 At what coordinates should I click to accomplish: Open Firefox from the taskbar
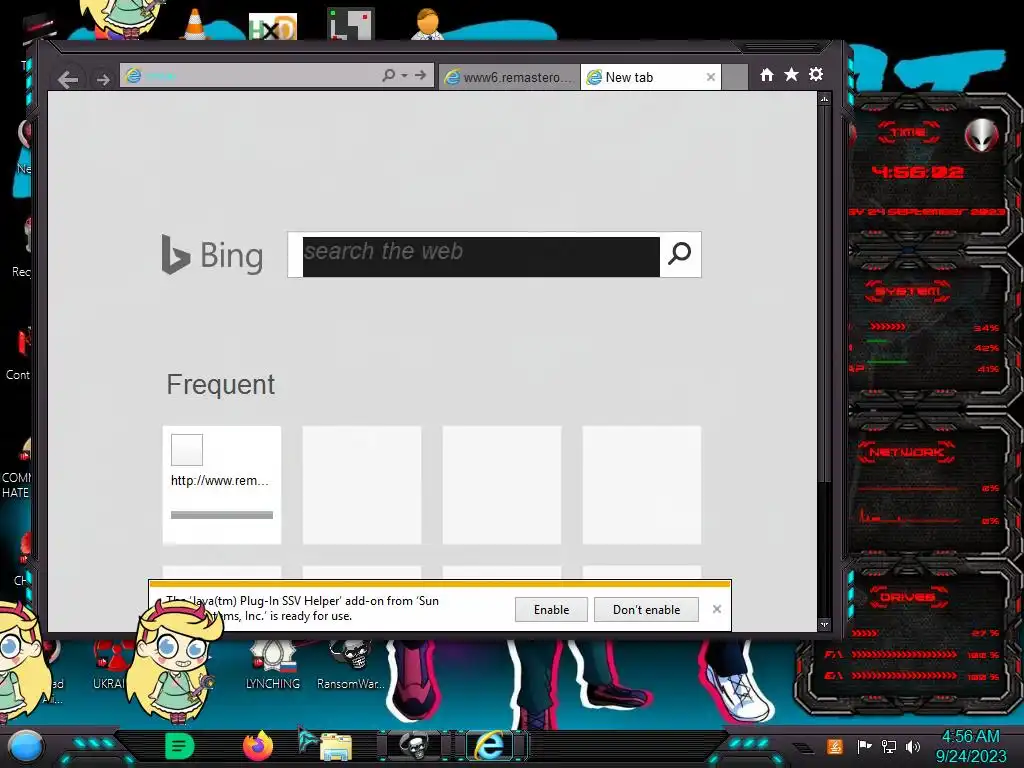pyautogui.click(x=259, y=746)
